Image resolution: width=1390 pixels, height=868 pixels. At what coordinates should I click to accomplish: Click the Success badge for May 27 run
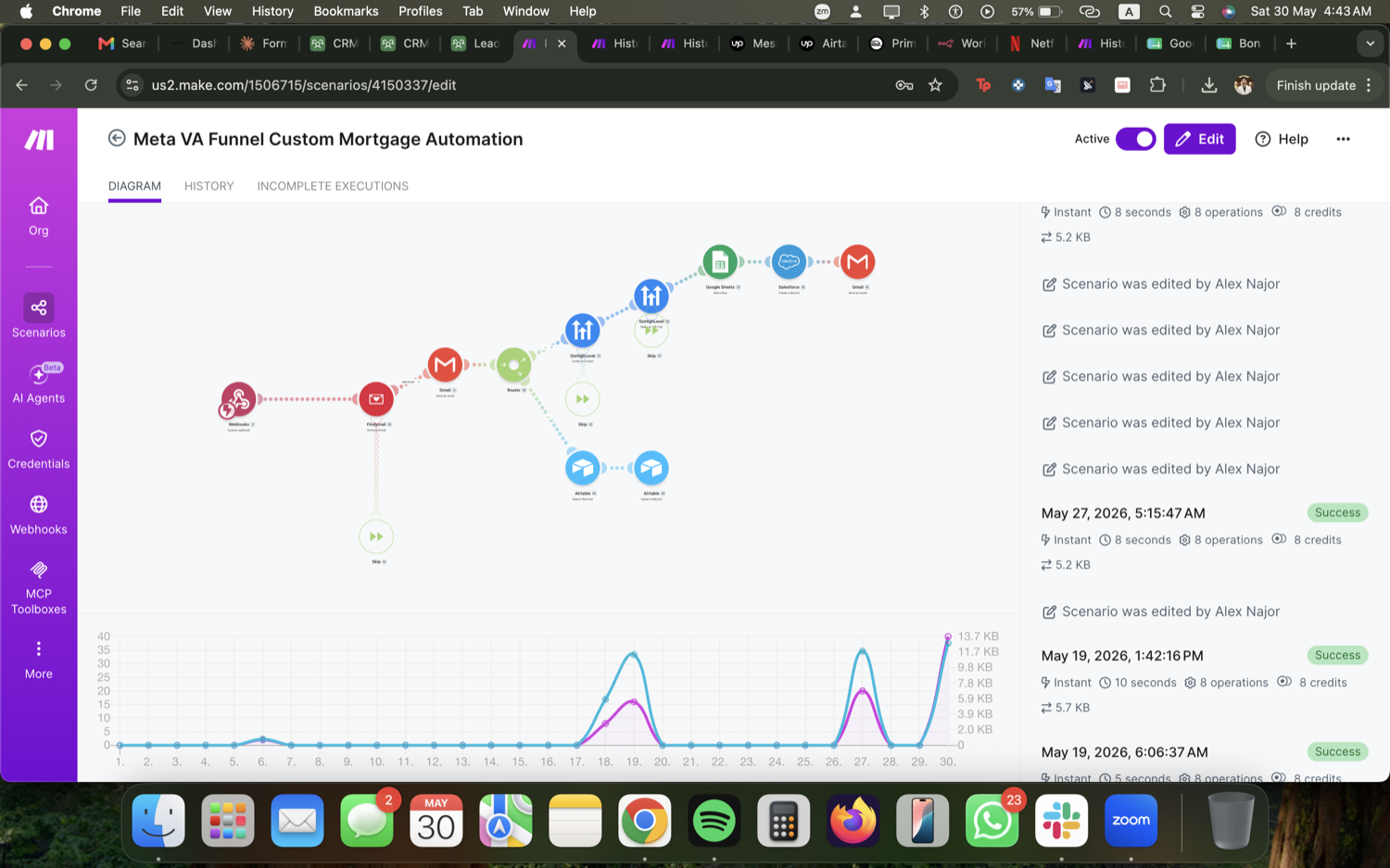click(1337, 512)
